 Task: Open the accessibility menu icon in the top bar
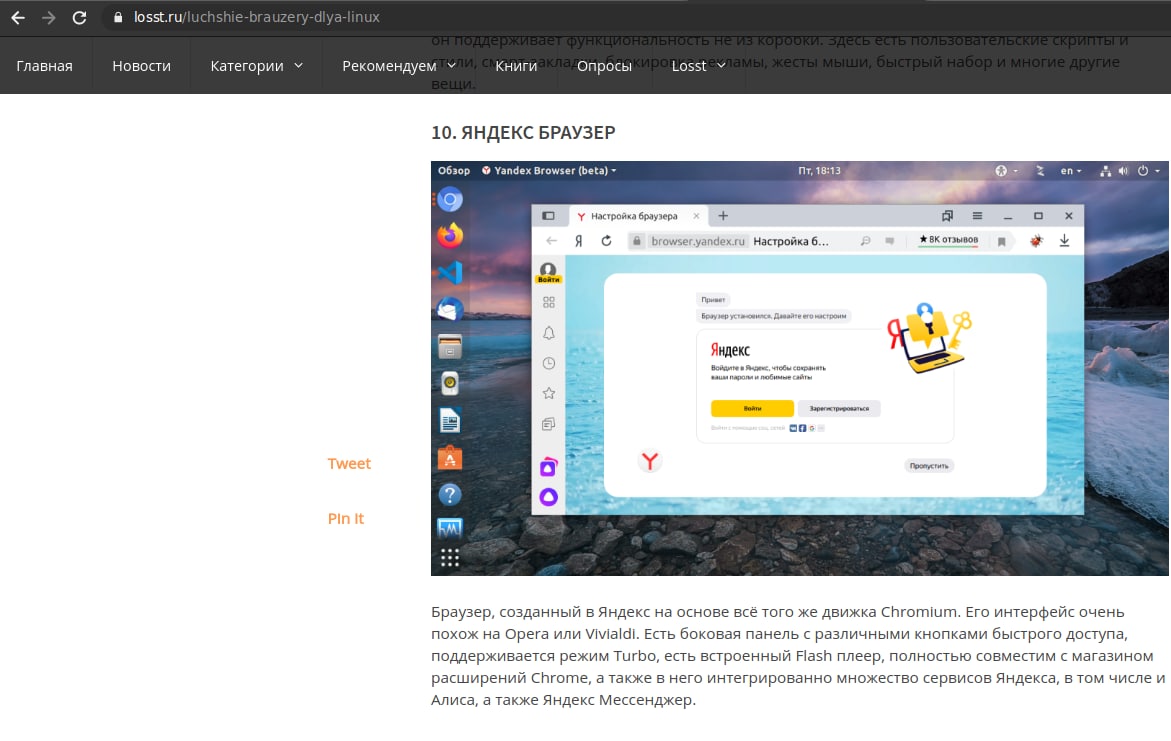1001,170
